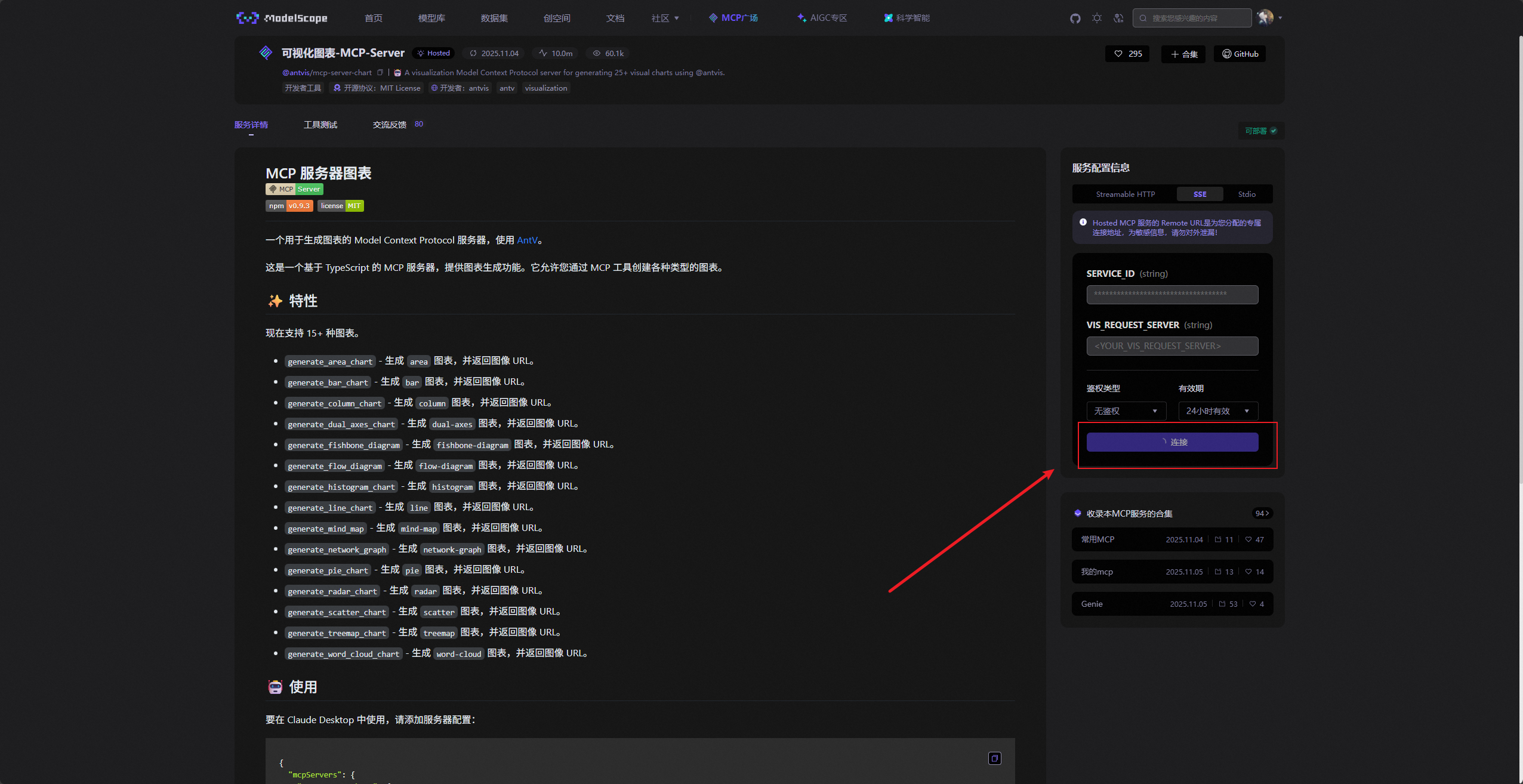Expand the 社区 dropdown in the navigation
This screenshot has height=784, width=1523.
click(x=665, y=18)
